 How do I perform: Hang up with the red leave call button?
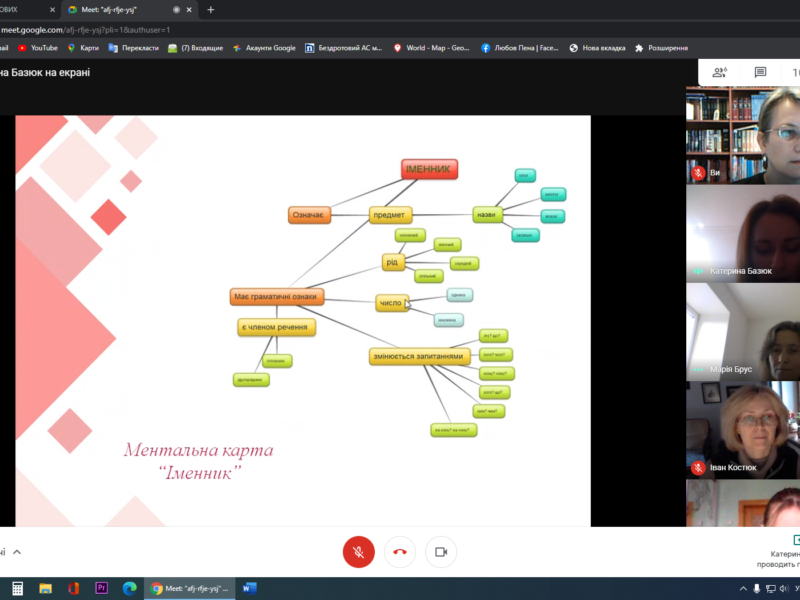401,551
